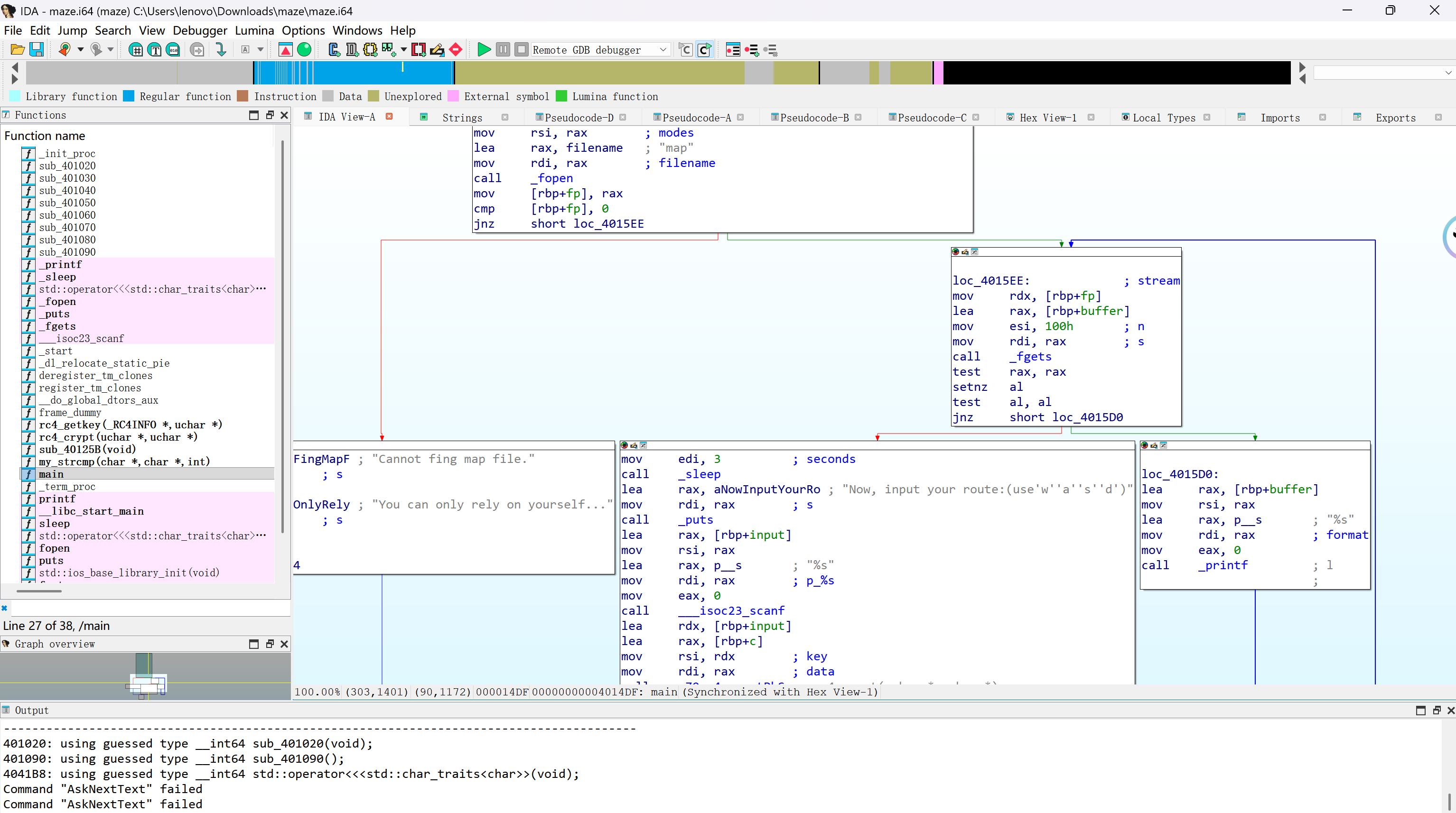Start the process with the green Play icon
This screenshot has width=1456, height=813.
(x=484, y=49)
